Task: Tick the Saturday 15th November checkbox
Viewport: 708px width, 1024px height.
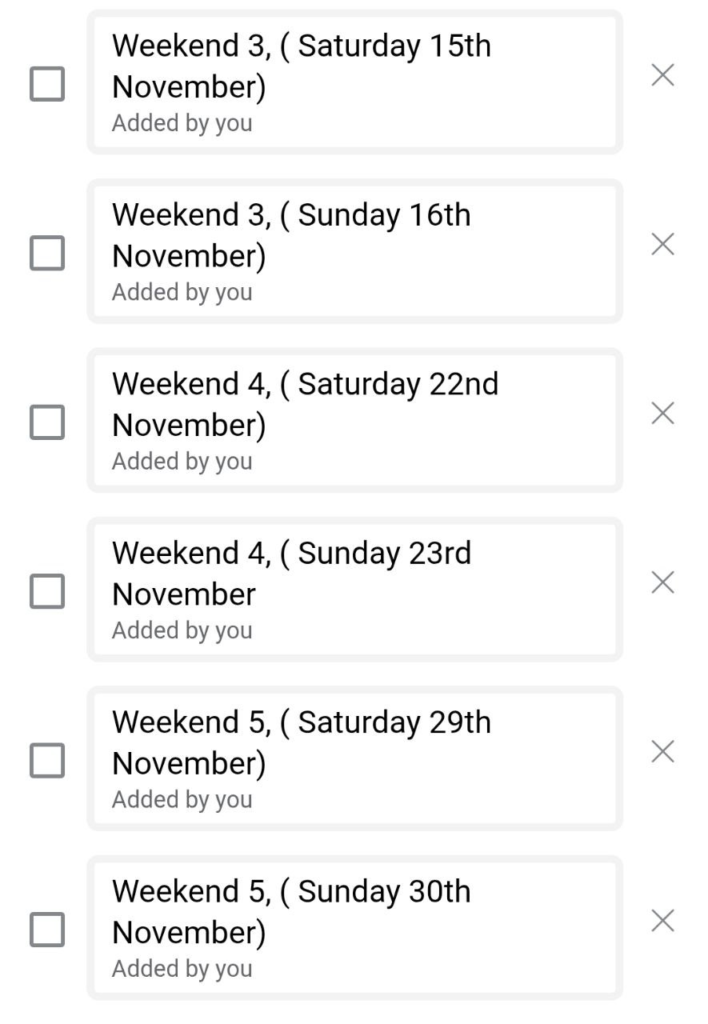Action: (47, 84)
